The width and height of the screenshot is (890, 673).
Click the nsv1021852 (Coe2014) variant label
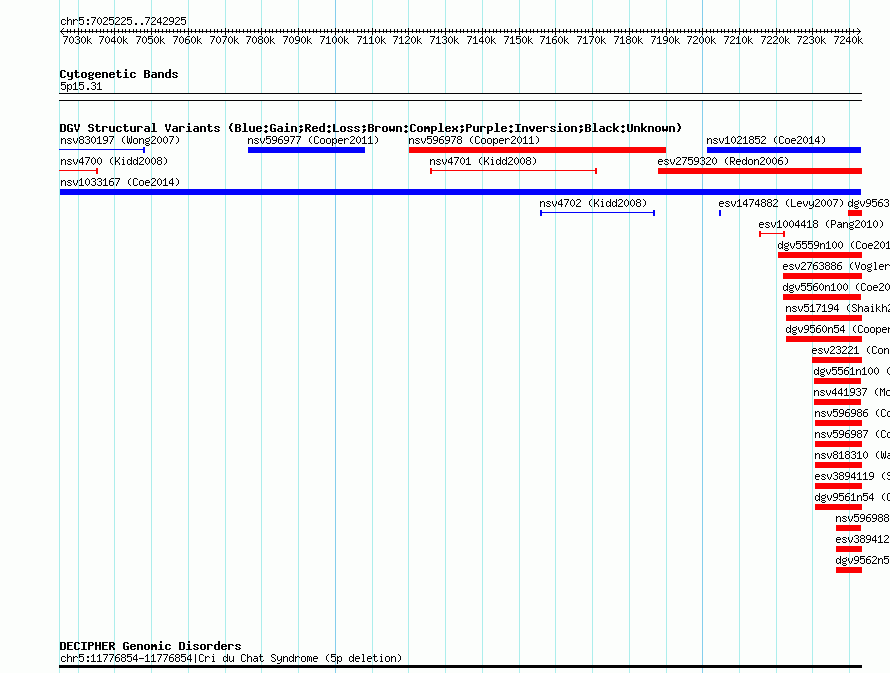tap(766, 140)
